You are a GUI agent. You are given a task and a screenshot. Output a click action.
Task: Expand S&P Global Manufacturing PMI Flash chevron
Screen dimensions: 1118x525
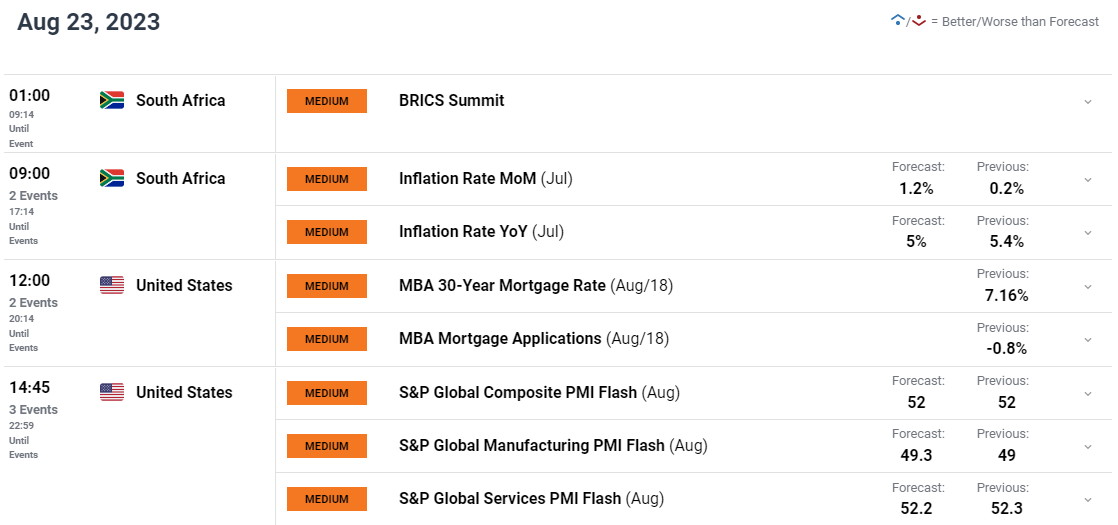click(1088, 447)
